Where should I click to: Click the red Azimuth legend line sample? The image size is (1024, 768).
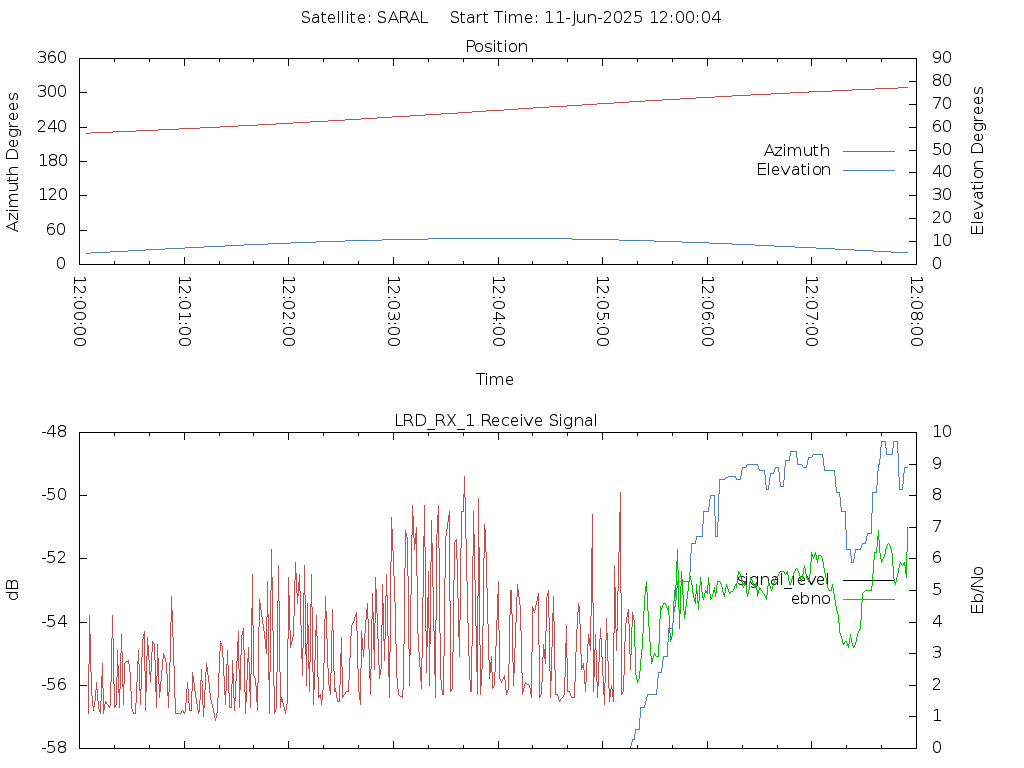point(869,152)
